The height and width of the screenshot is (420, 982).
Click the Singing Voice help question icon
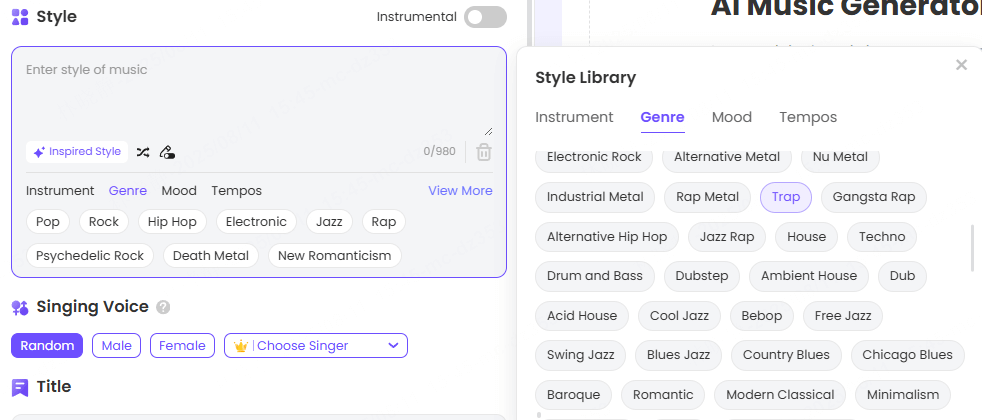click(x=163, y=308)
